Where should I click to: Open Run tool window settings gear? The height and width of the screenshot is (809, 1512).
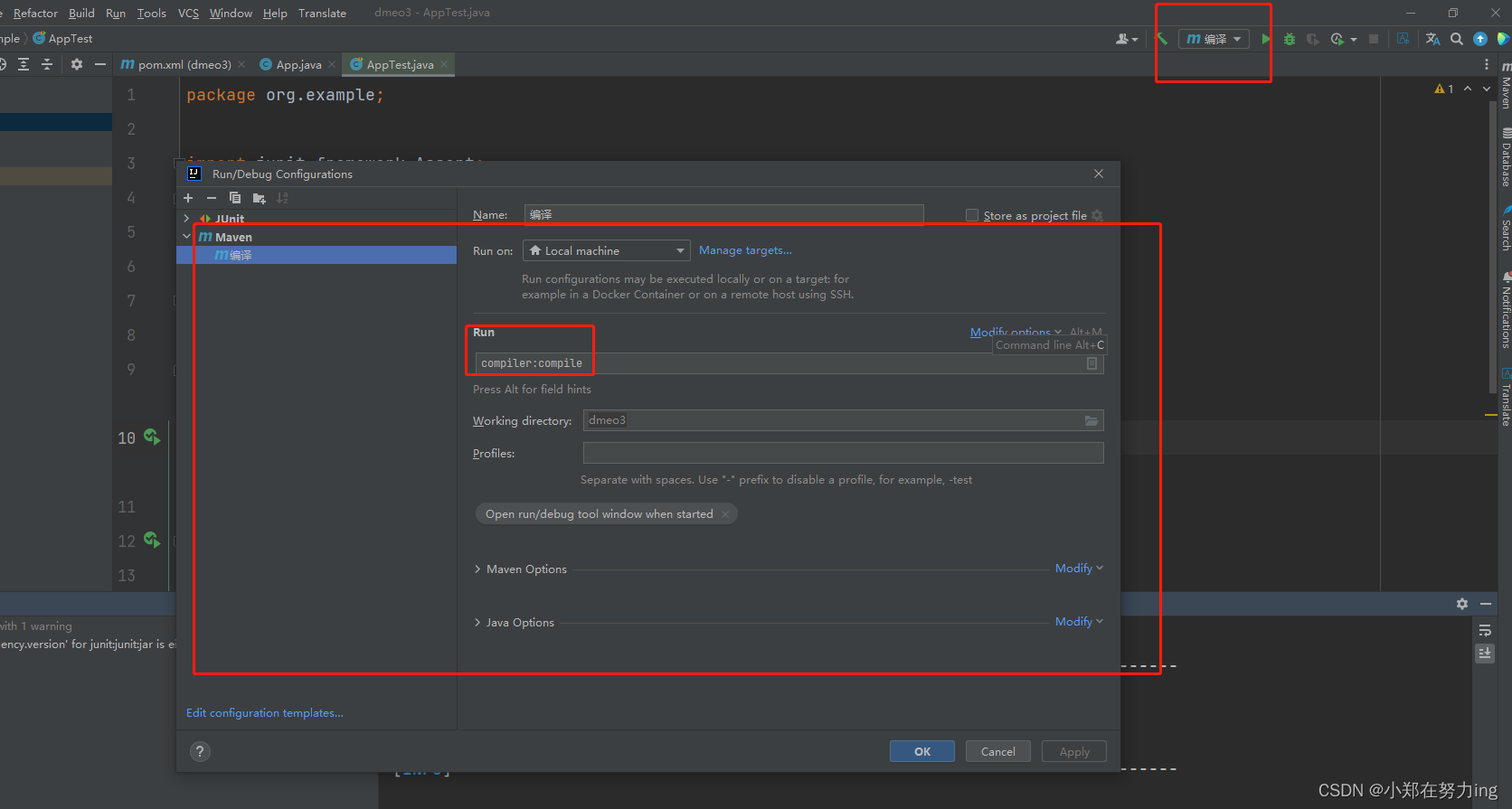coord(1462,604)
